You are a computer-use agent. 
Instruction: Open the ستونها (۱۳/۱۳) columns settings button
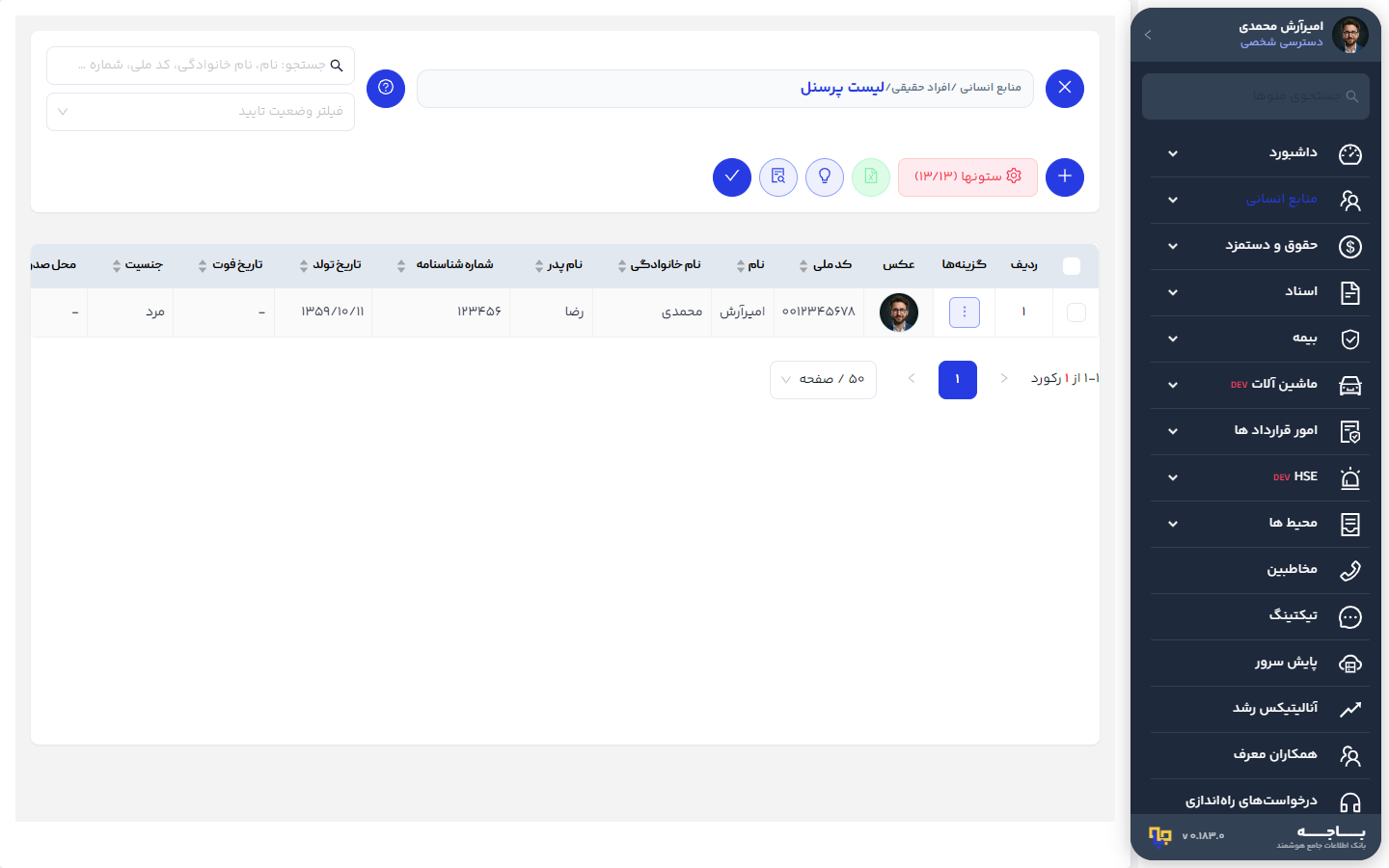(967, 177)
